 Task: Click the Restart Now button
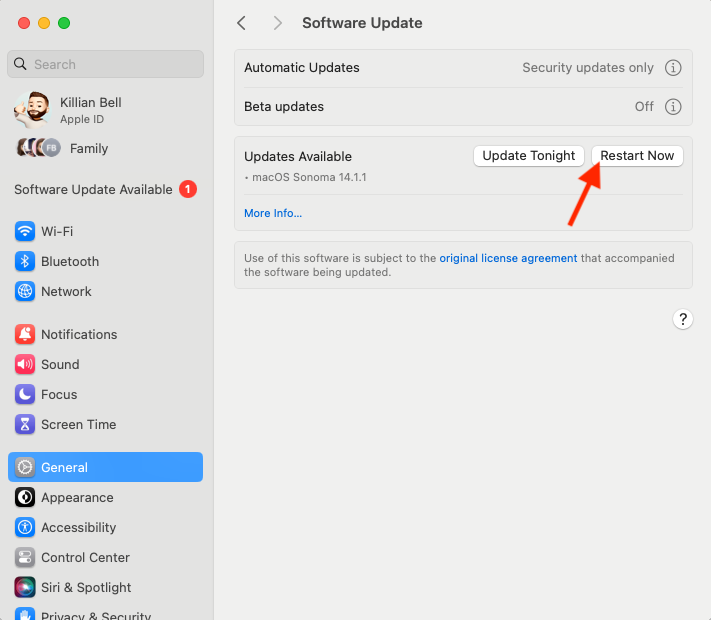click(x=637, y=156)
